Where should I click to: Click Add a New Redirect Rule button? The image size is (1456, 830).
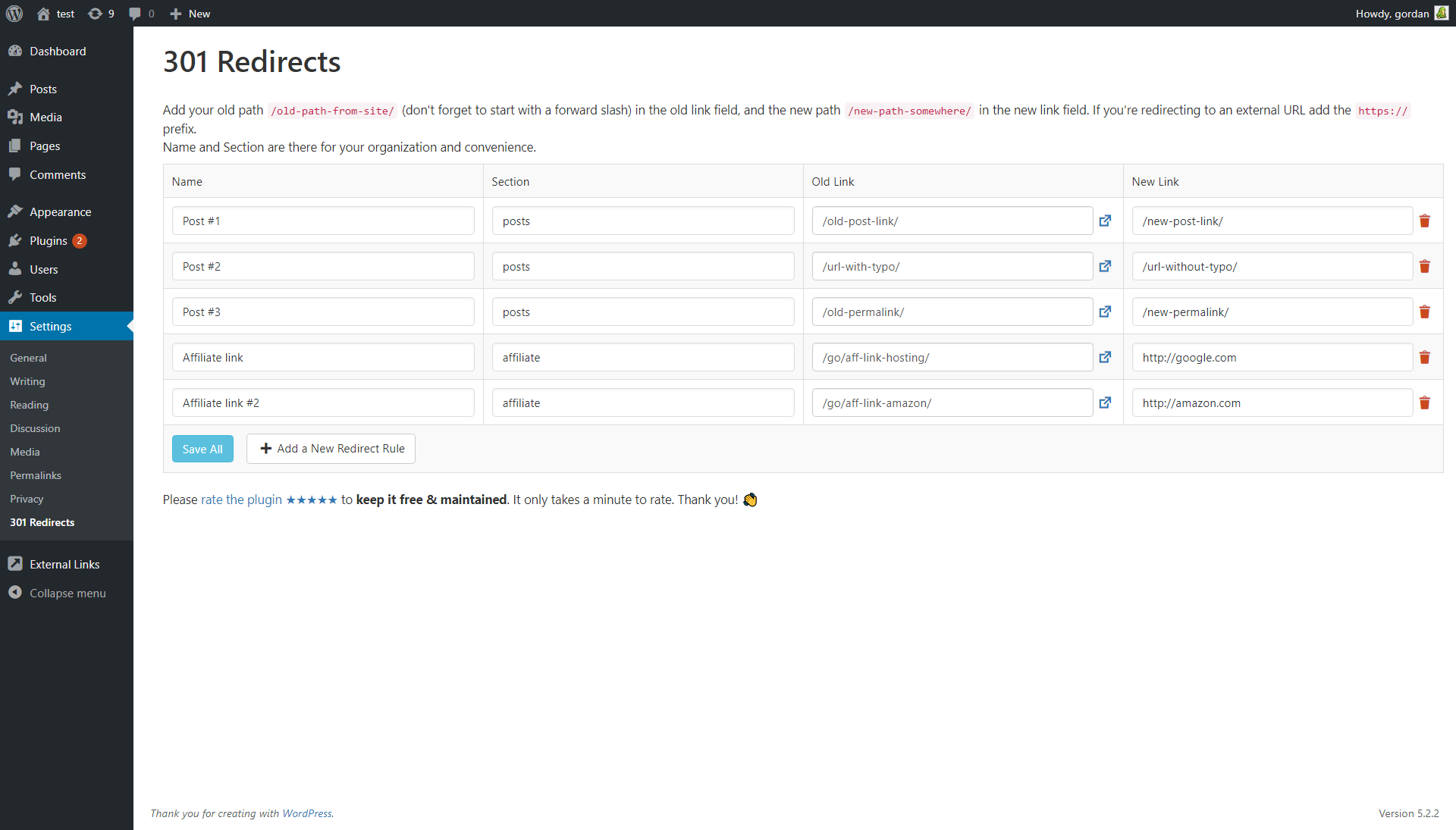pos(332,448)
